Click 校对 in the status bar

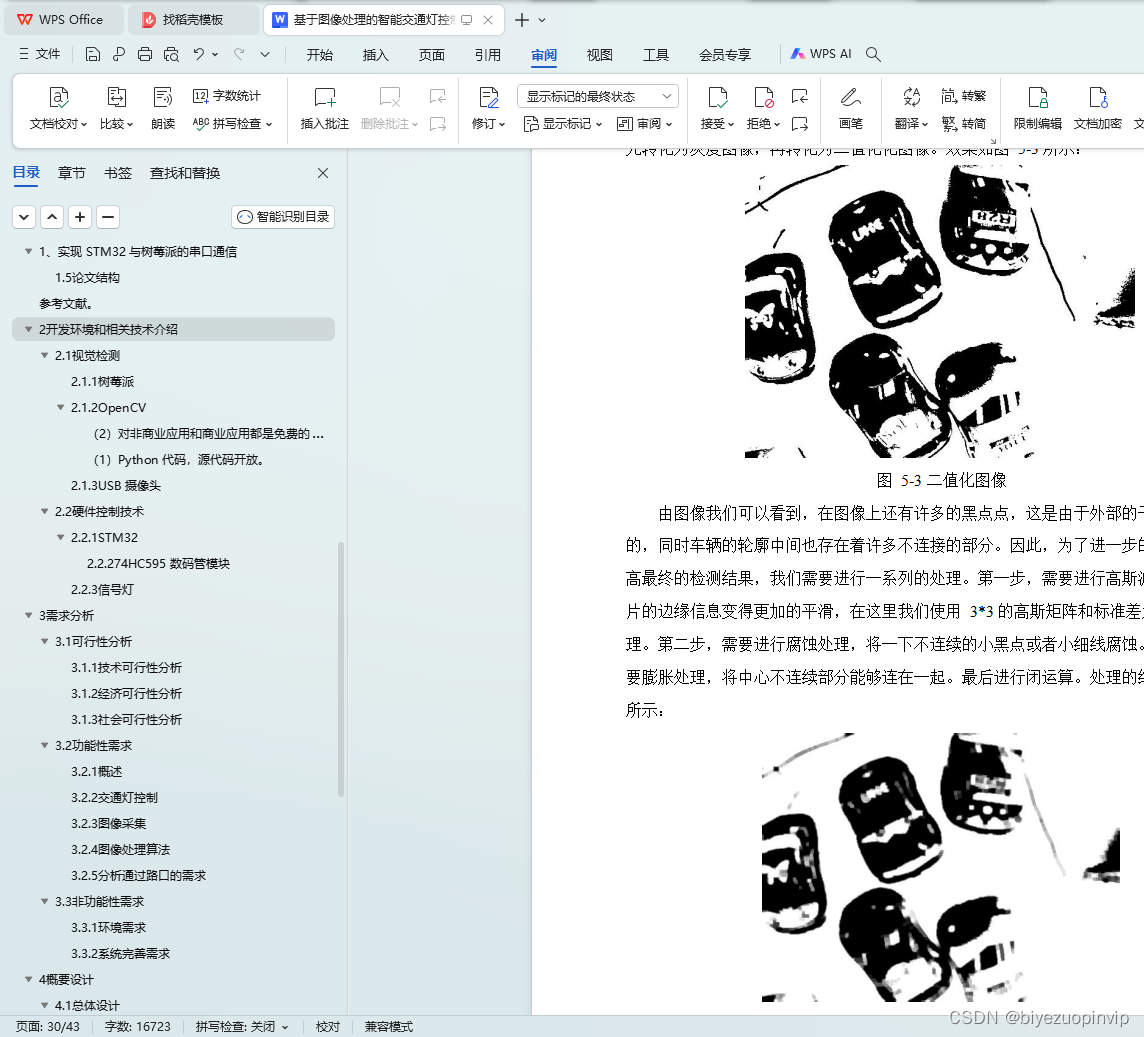(x=328, y=1027)
